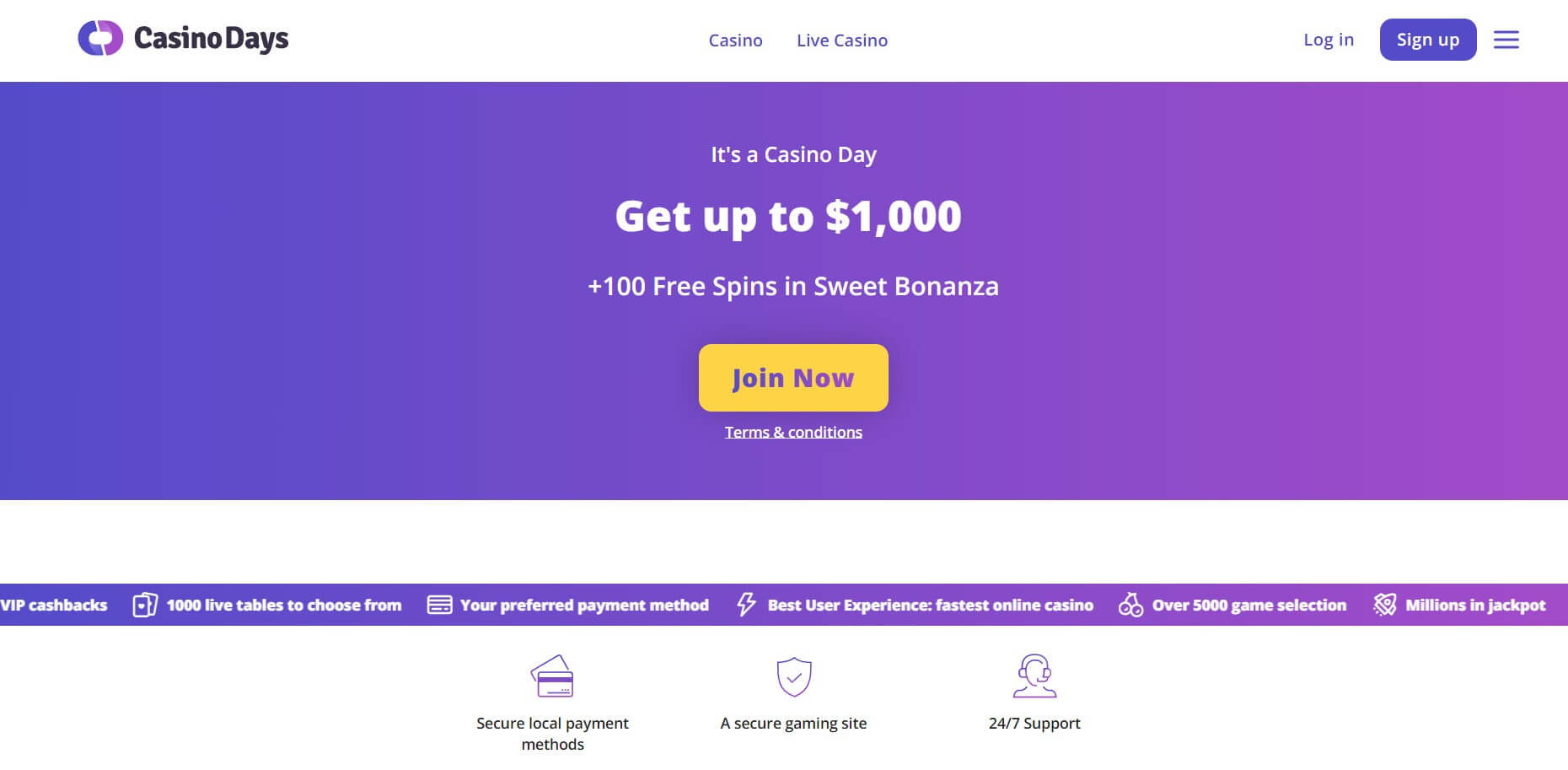Click the payment method card icon
1568x770 pixels.
coord(439,605)
